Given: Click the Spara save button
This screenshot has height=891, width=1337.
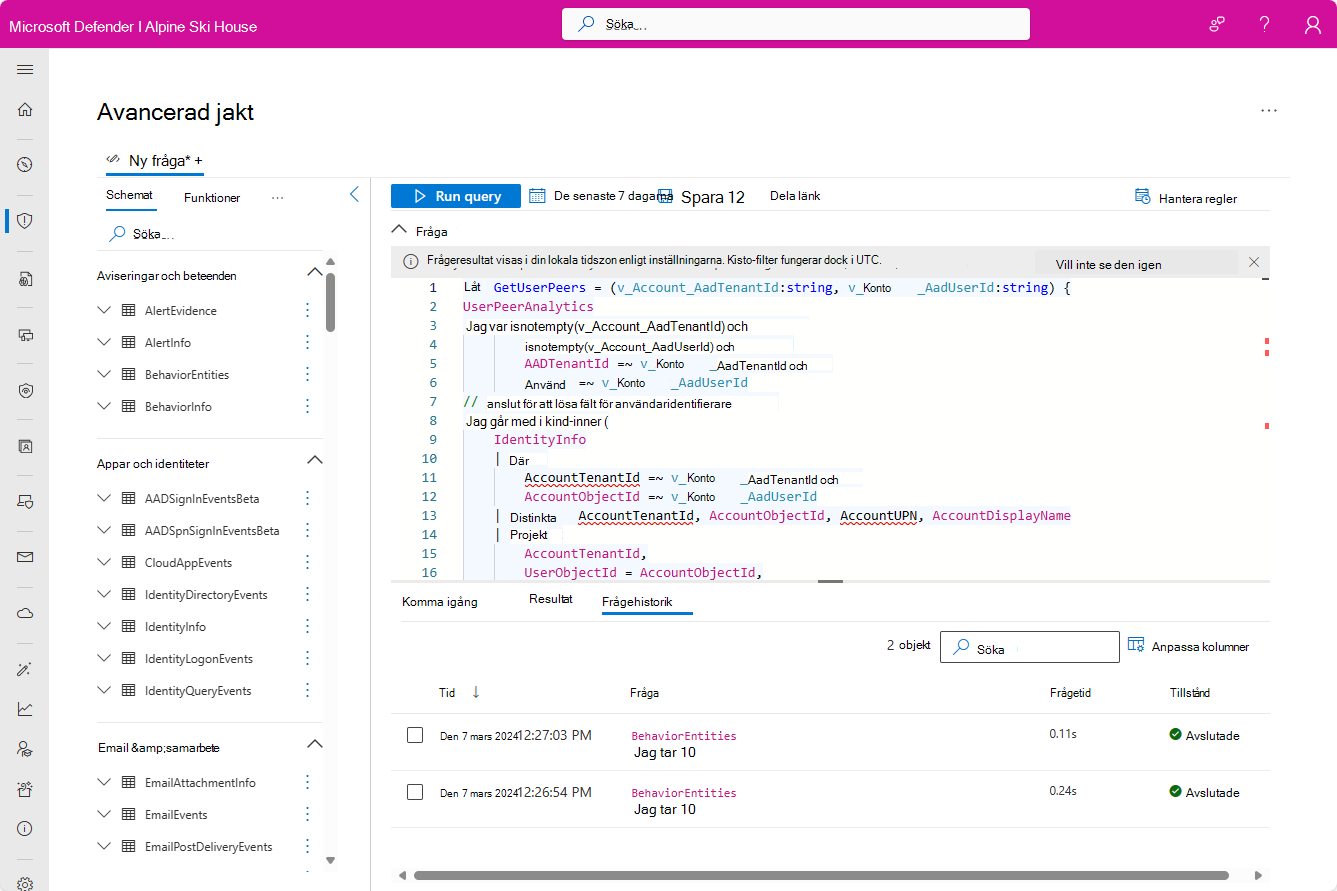Looking at the screenshot, I should click(x=702, y=197).
